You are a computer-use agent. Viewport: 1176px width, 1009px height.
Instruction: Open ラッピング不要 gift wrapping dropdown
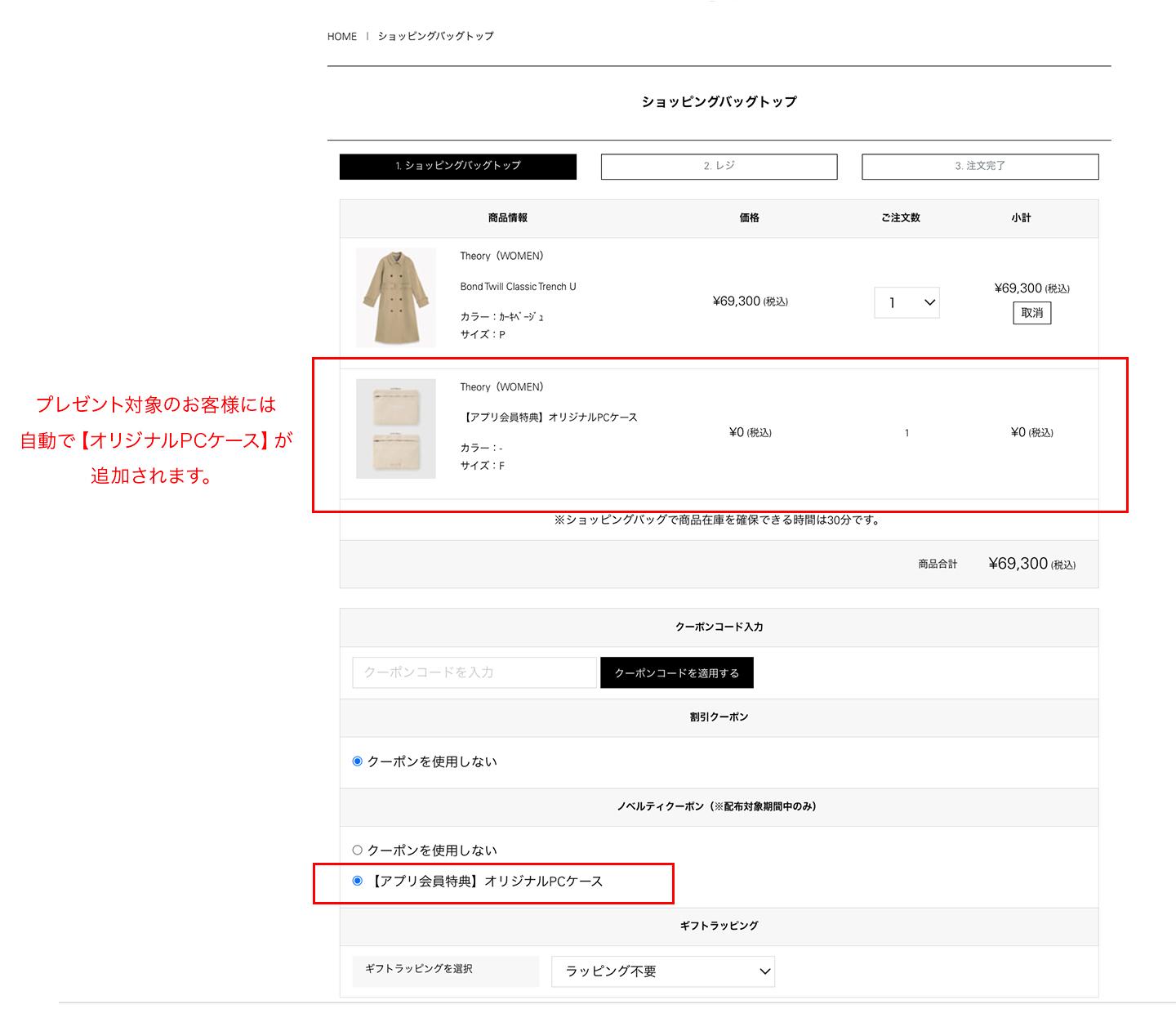click(x=663, y=971)
